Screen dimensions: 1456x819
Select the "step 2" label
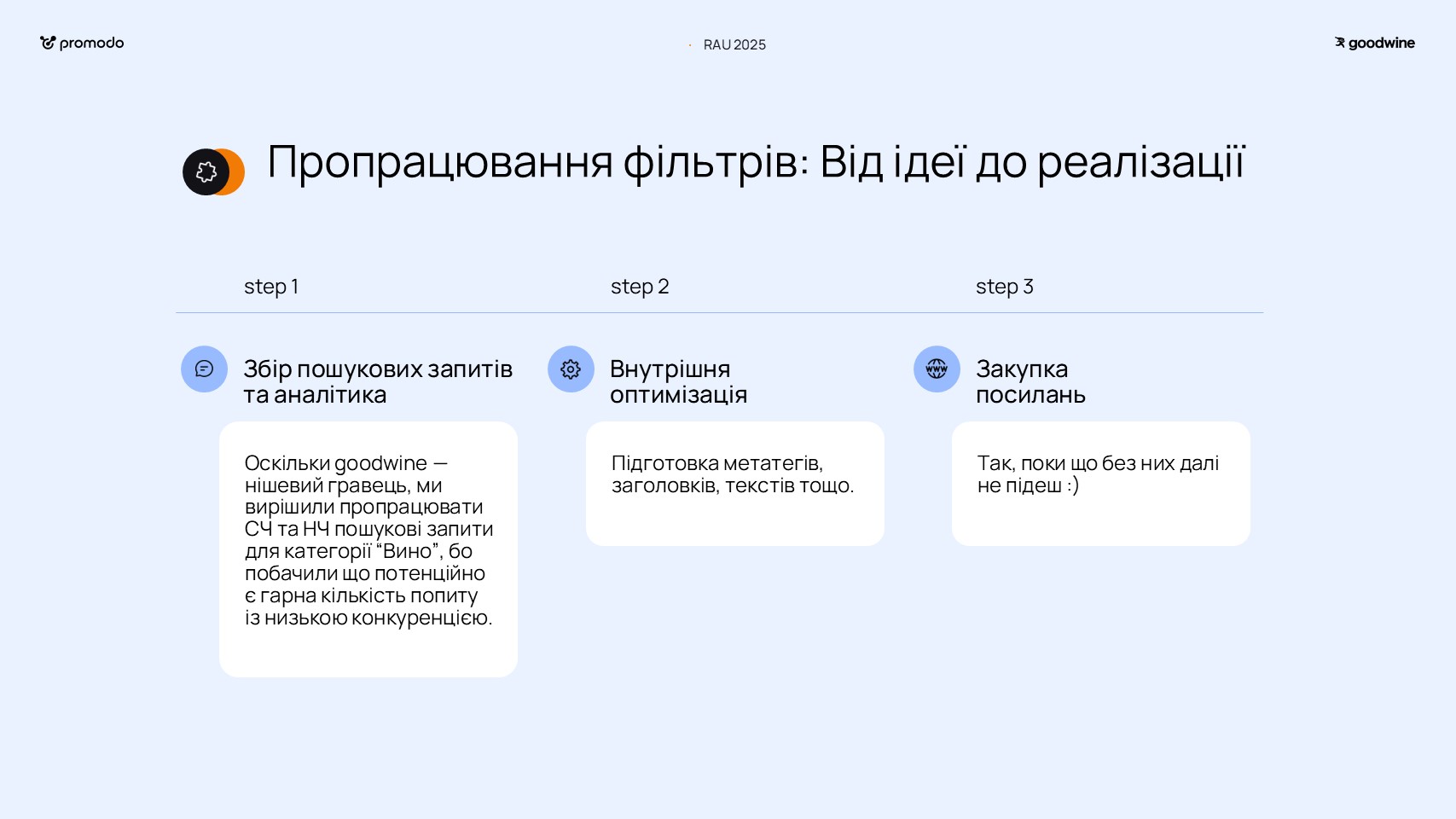pyautogui.click(x=639, y=287)
